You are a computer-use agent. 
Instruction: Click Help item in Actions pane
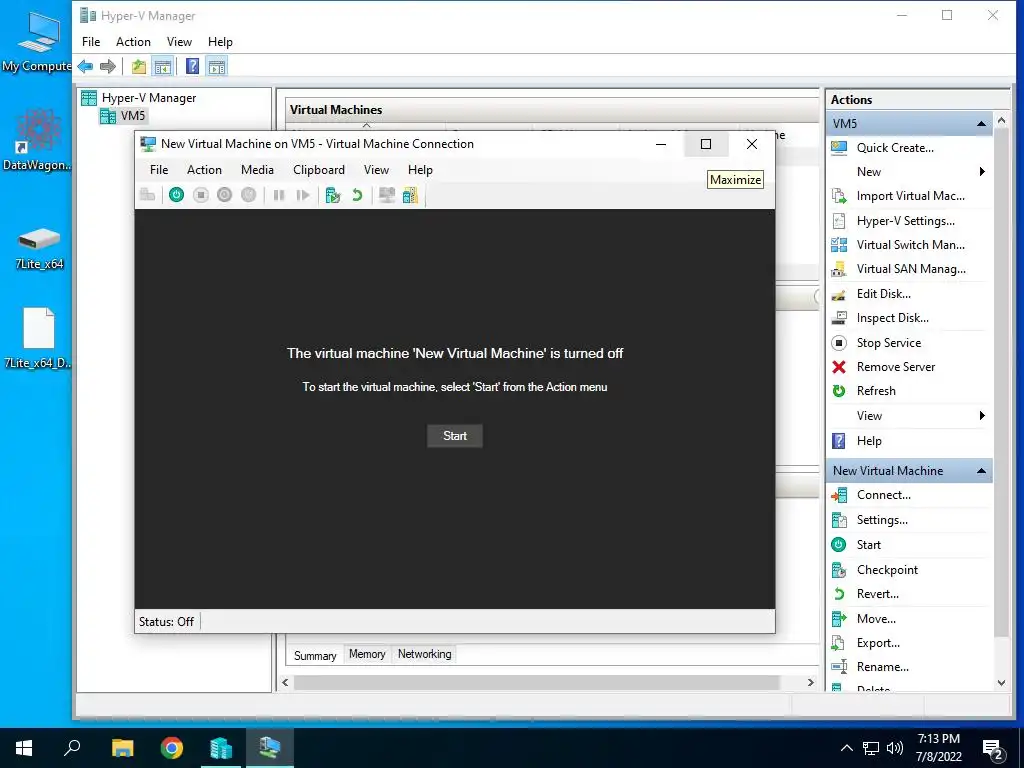tap(869, 441)
